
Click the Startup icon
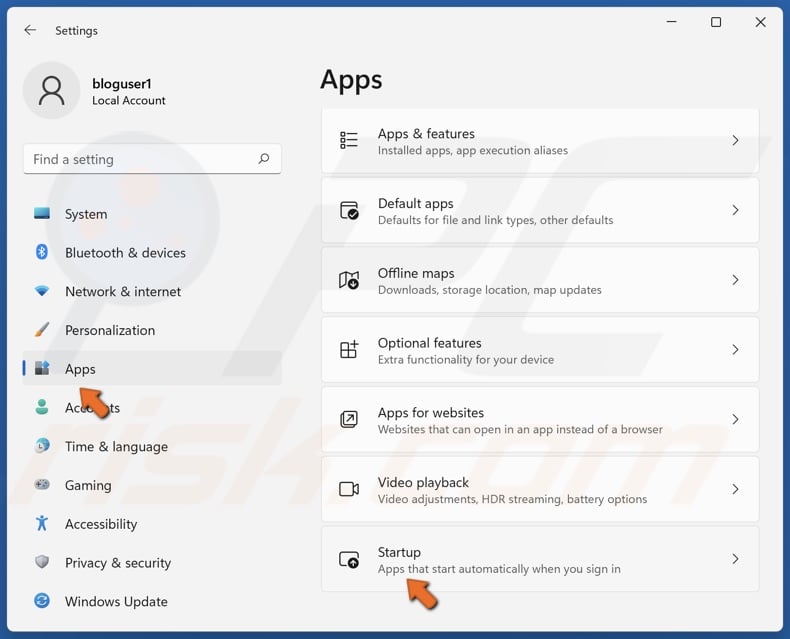point(349,559)
